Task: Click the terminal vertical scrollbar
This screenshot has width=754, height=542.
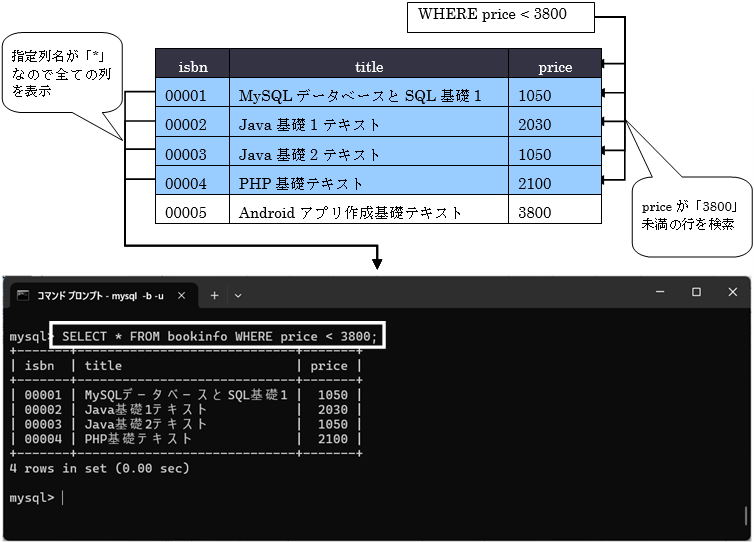Action: [746, 515]
